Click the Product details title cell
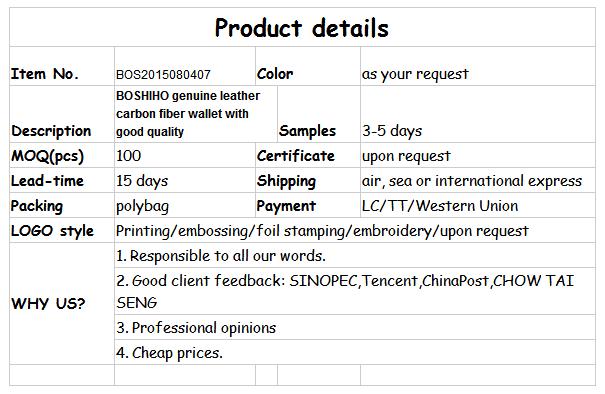 click(302, 27)
